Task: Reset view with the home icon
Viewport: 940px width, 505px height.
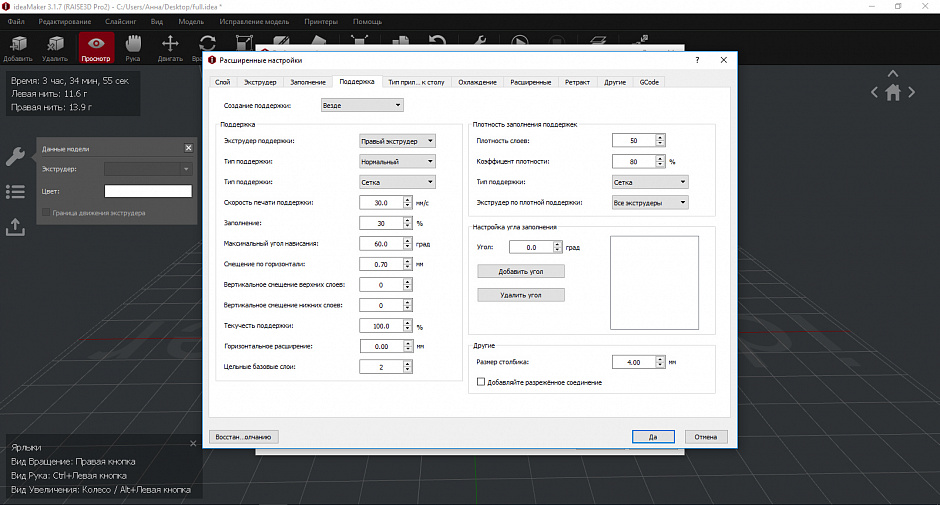Action: pyautogui.click(x=893, y=93)
